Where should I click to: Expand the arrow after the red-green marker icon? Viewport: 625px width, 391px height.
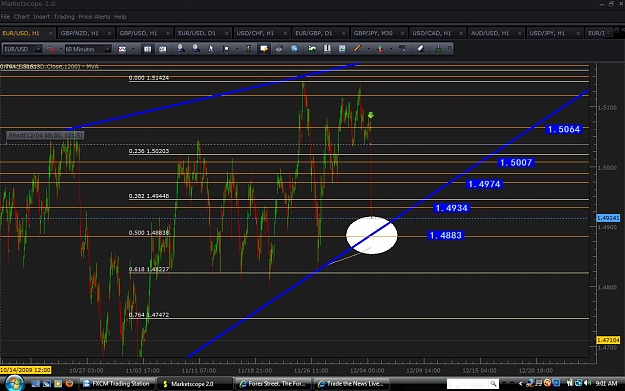[x=391, y=49]
